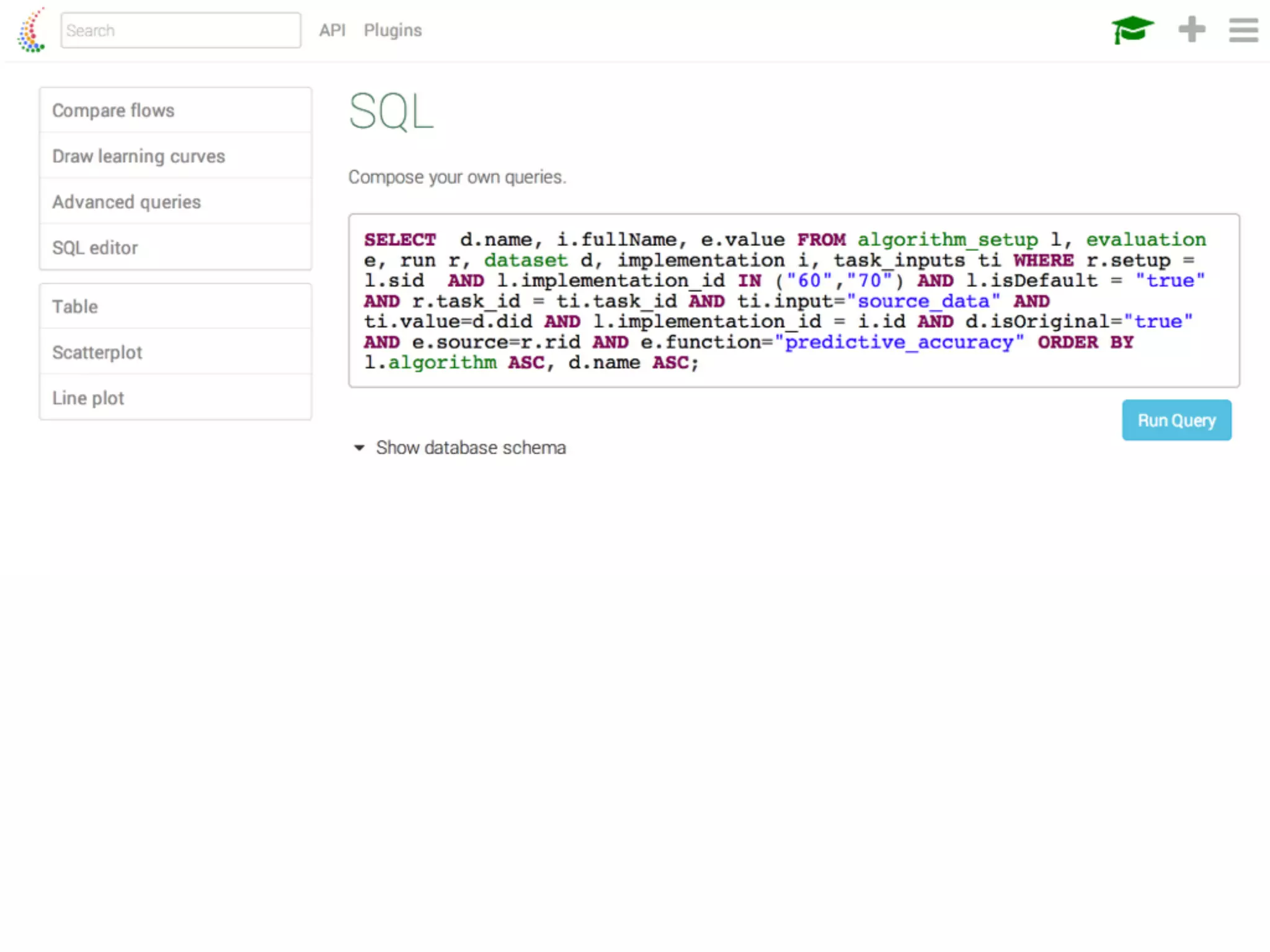Screen dimensions: 1270x952
Task: Open Draw learning curves
Action: tap(138, 156)
